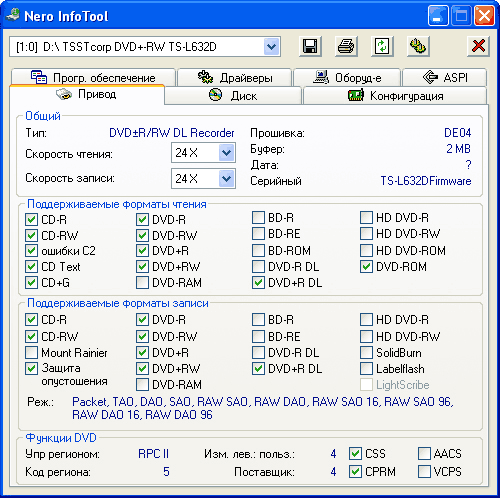The height and width of the screenshot is (498, 500).
Task: Click the read speed 24X field
Action: coord(203,153)
